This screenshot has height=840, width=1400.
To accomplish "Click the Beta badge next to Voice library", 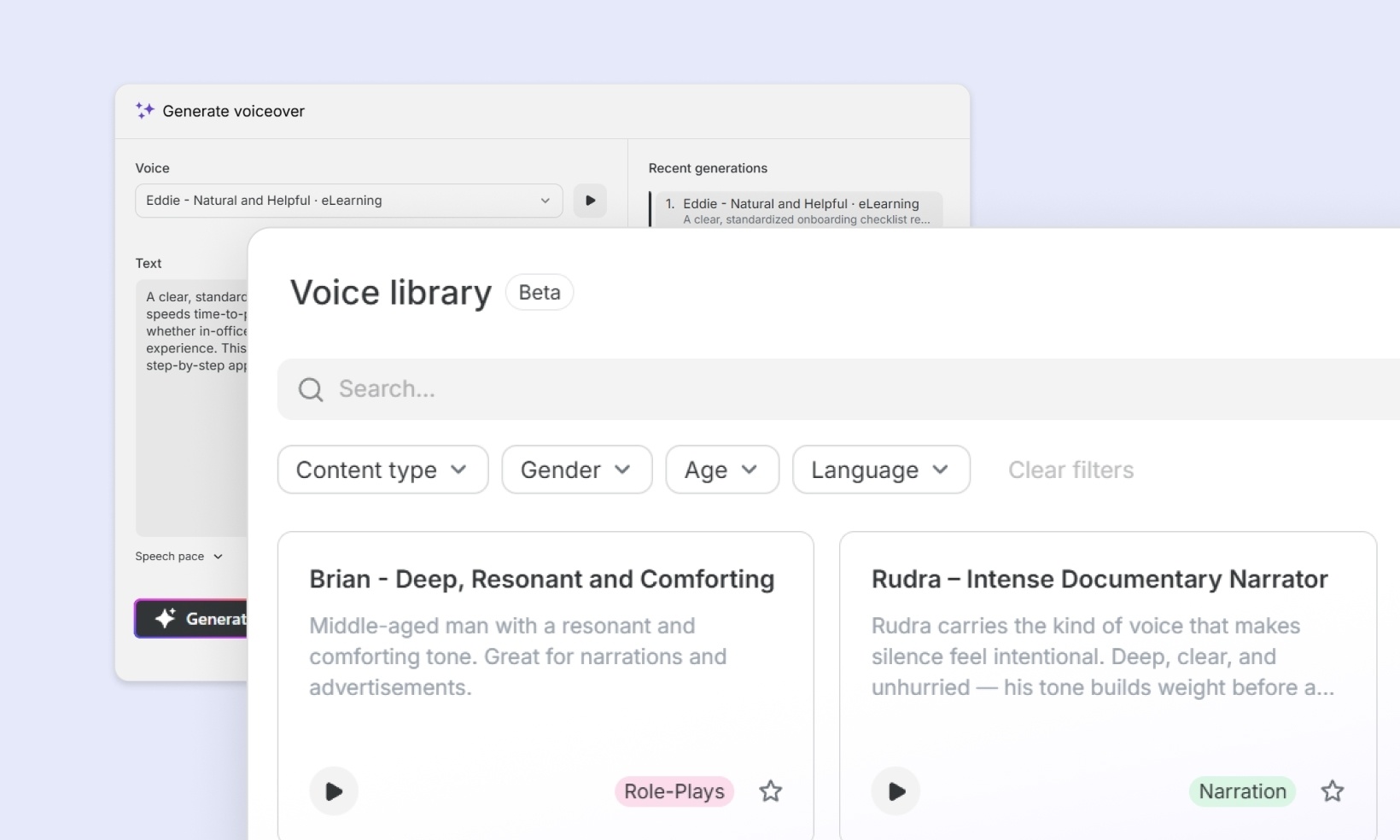I will [540, 292].
